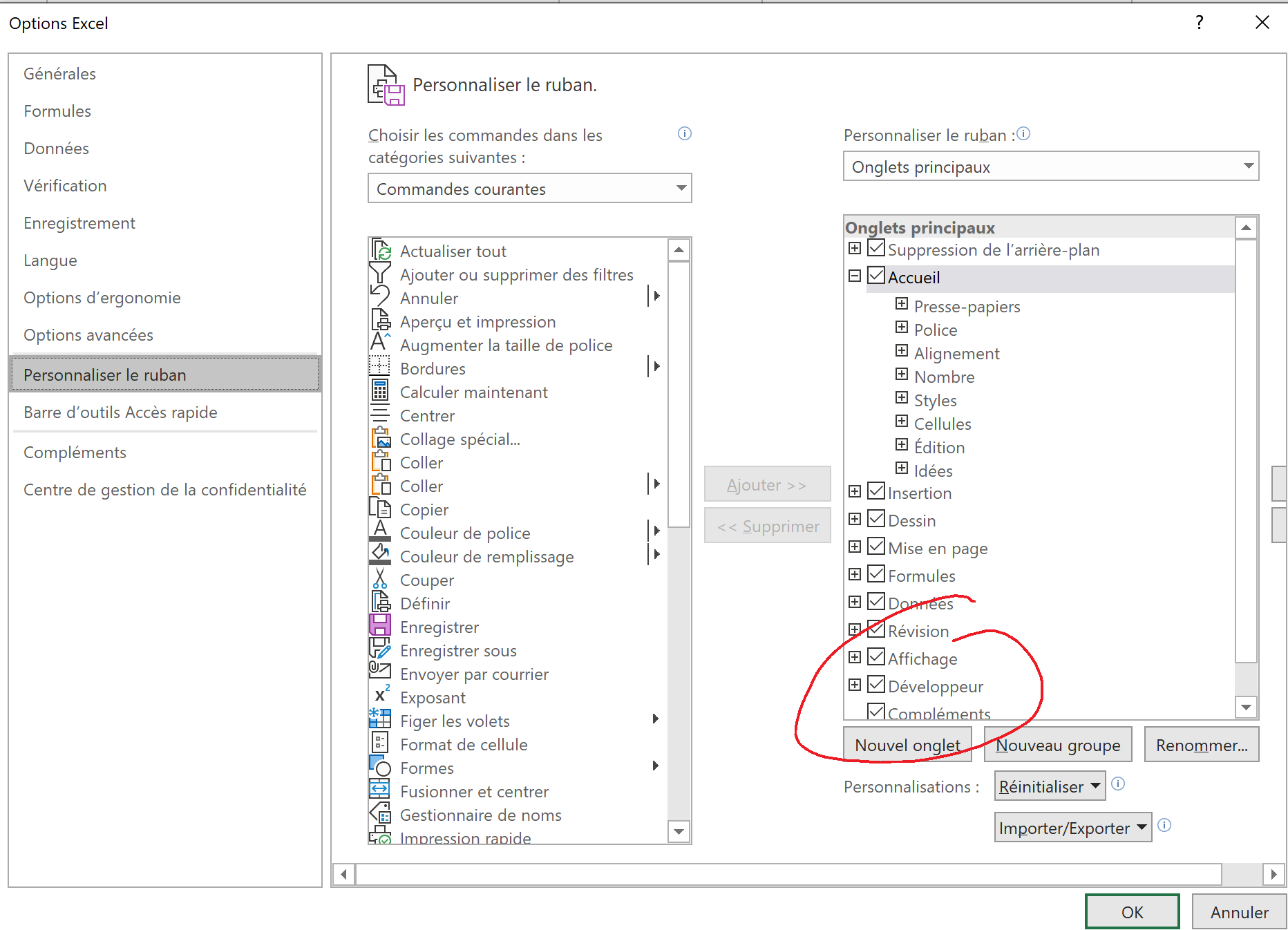Toggle the Accueil tab checkbox

coord(876,275)
